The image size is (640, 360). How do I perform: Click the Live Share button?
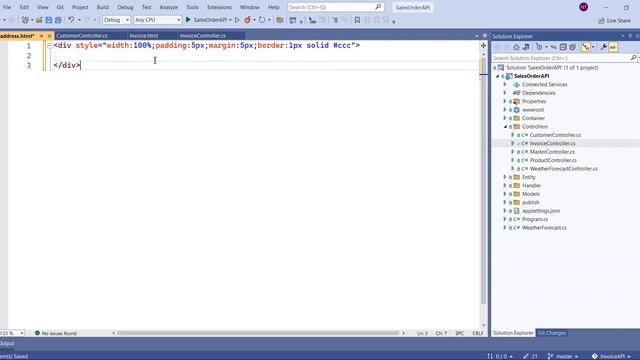tap(614, 20)
